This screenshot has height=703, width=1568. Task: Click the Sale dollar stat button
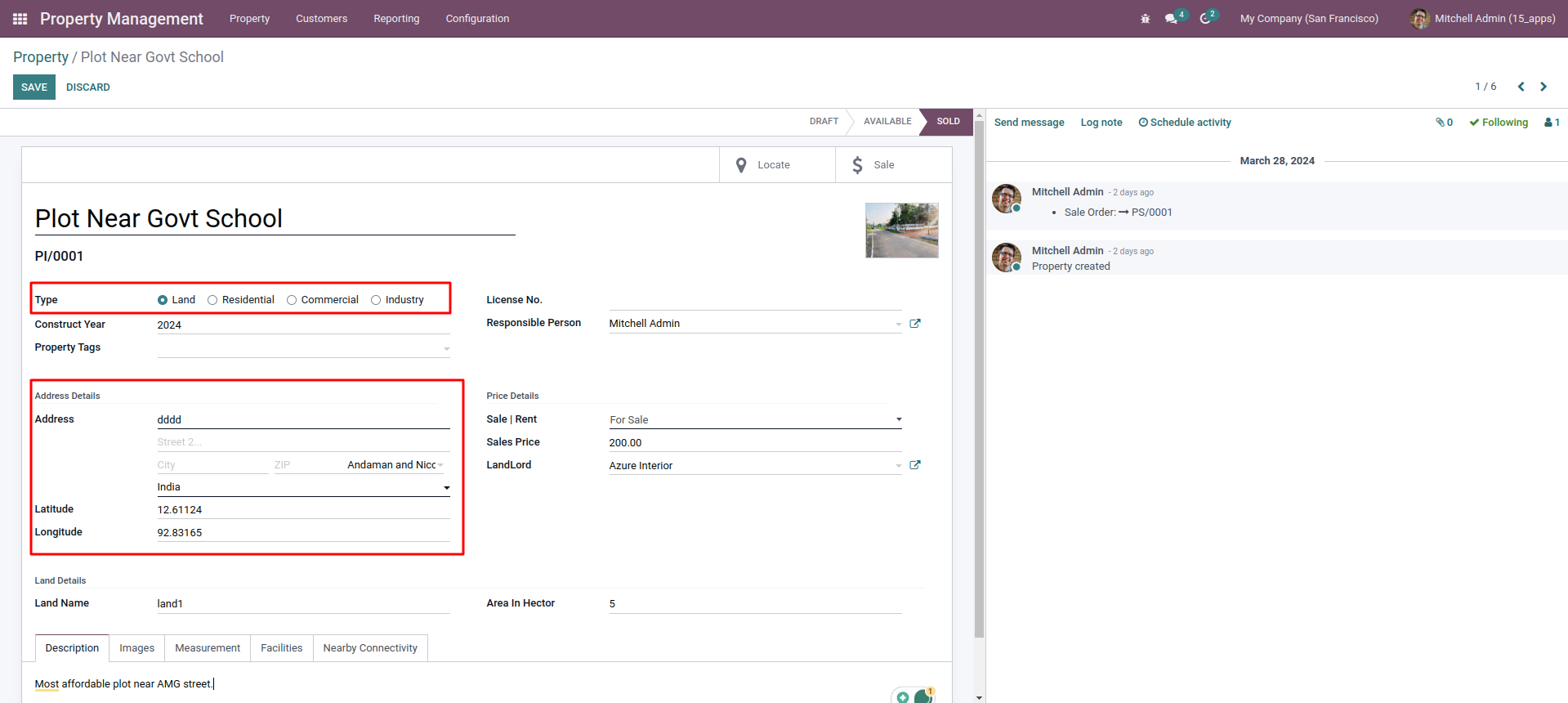893,165
